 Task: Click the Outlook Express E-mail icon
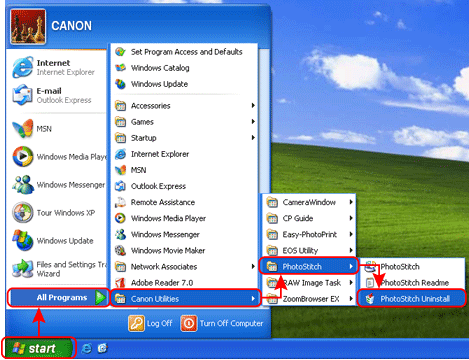pos(22,95)
